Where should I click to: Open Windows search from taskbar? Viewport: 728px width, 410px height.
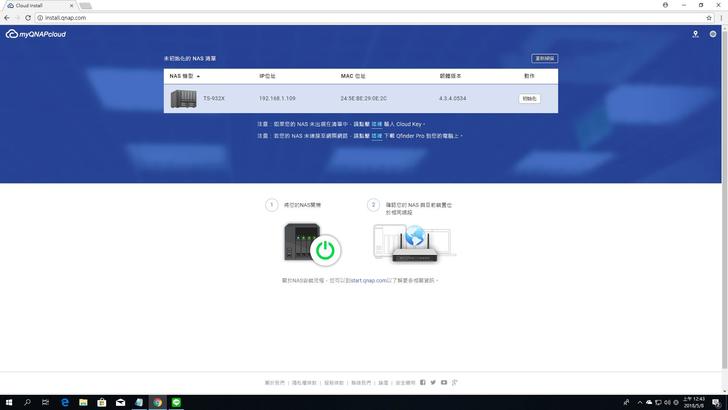(x=27, y=402)
